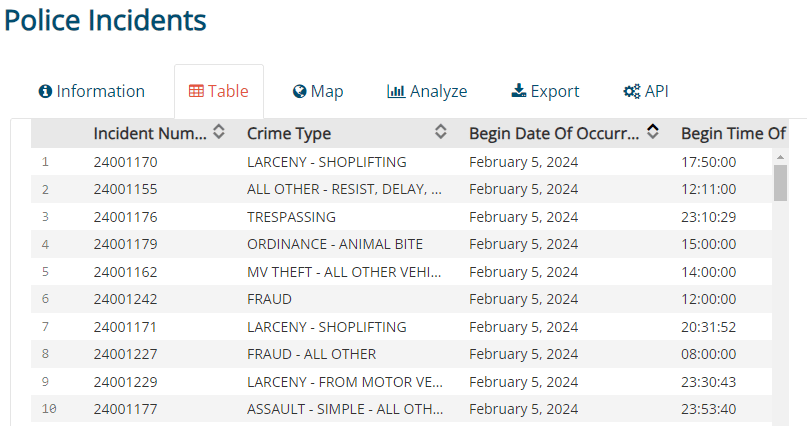Select incident 24001170 cell in row 1

coord(126,161)
